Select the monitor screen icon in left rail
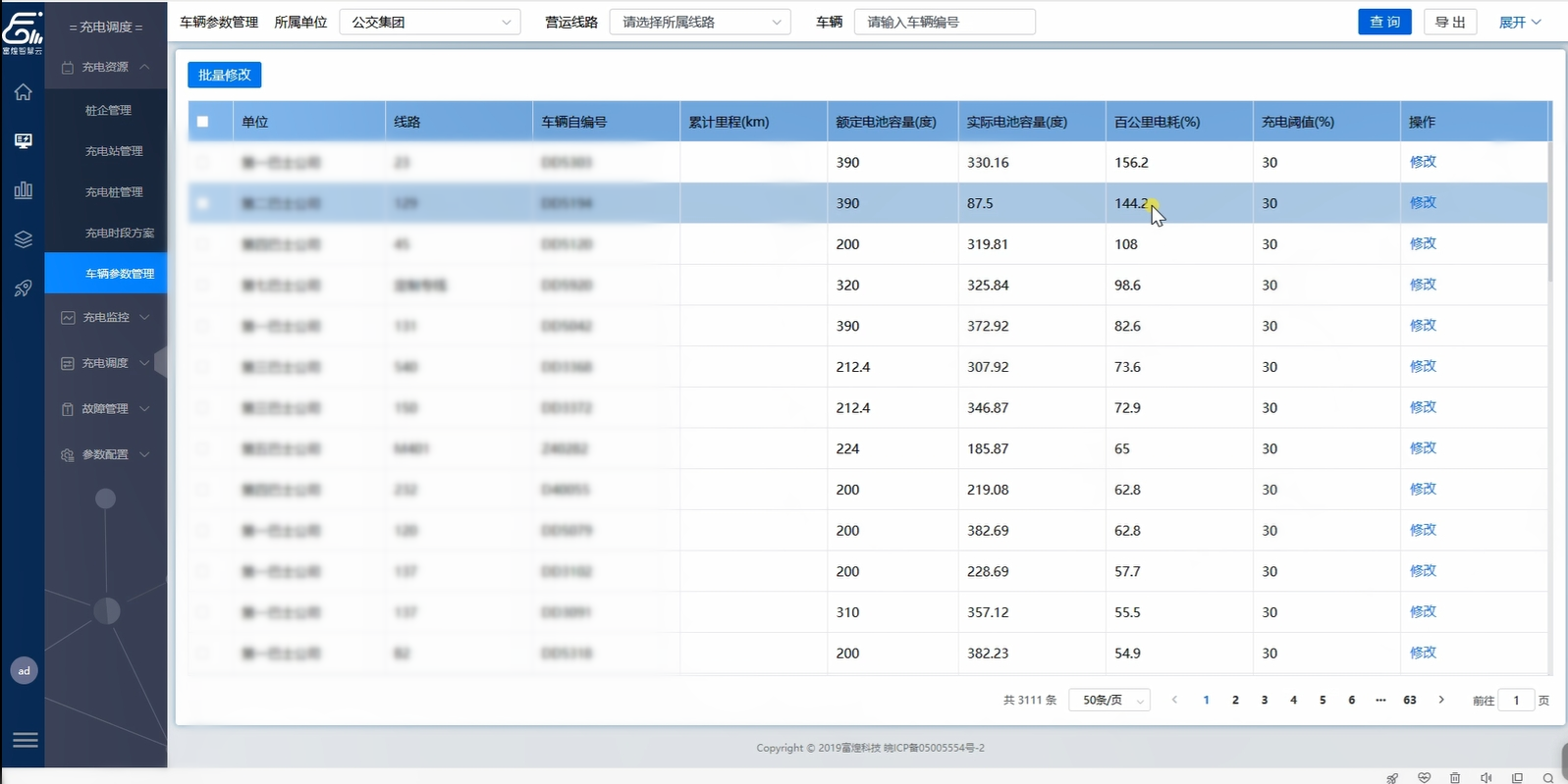Viewport: 1568px width, 784px height. [23, 141]
